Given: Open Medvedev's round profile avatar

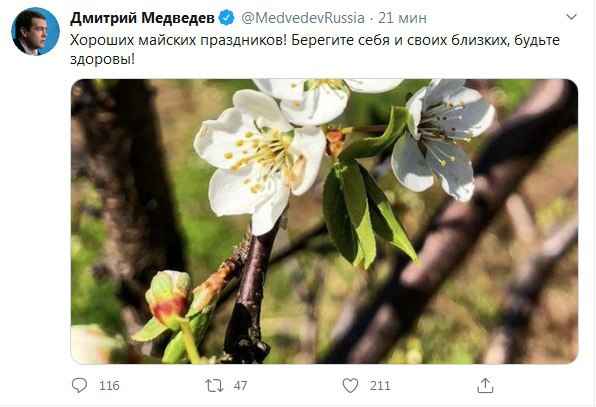Looking at the screenshot, I should [x=35, y=32].
